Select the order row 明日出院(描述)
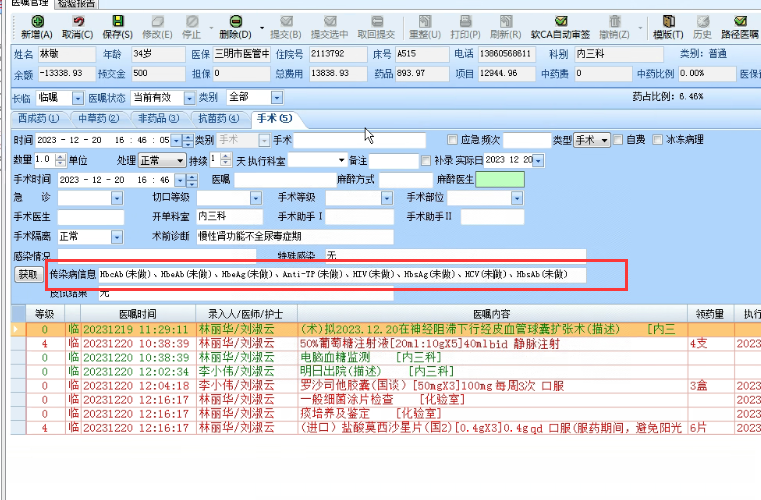The height and width of the screenshot is (500, 761). coord(386,372)
